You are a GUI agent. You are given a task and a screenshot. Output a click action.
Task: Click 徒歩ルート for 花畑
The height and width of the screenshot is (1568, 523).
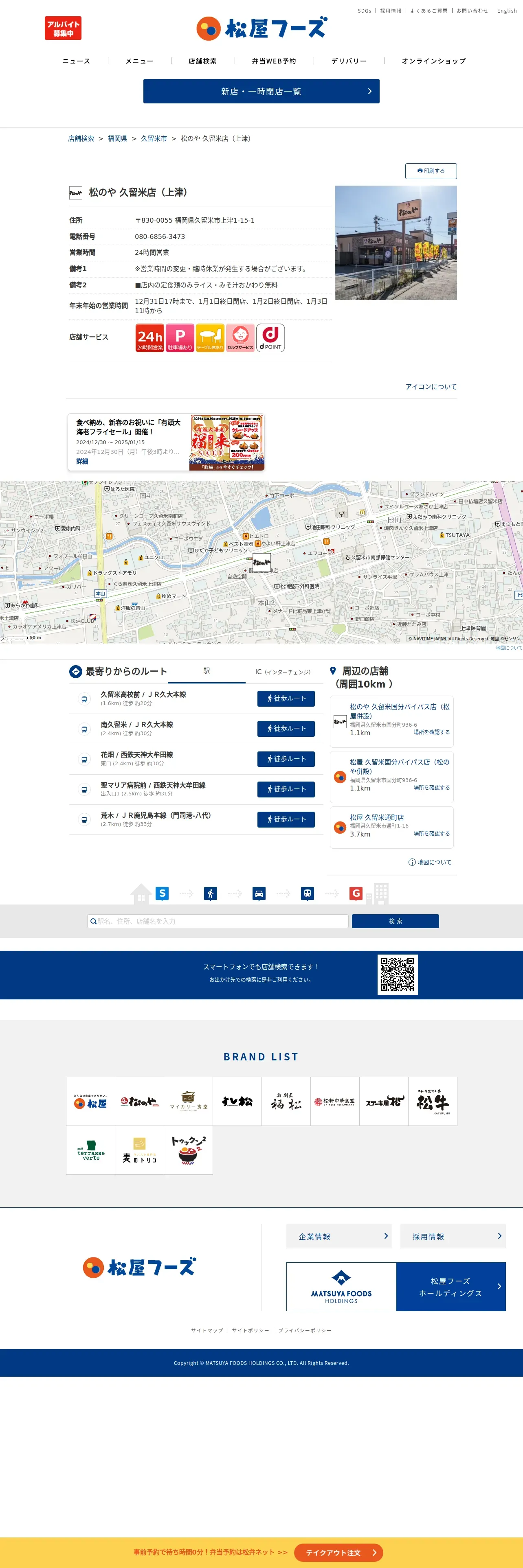tap(286, 759)
